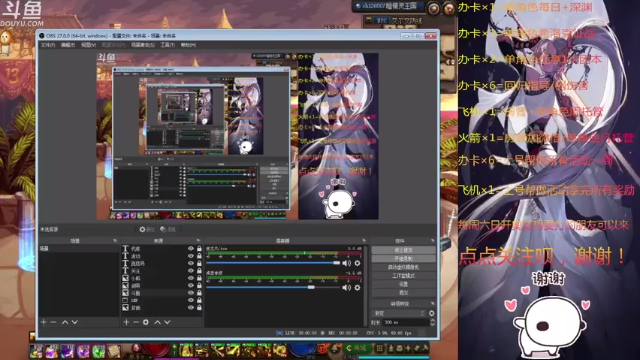
Task: Remove selected source with the minus icon
Action: coord(136,322)
